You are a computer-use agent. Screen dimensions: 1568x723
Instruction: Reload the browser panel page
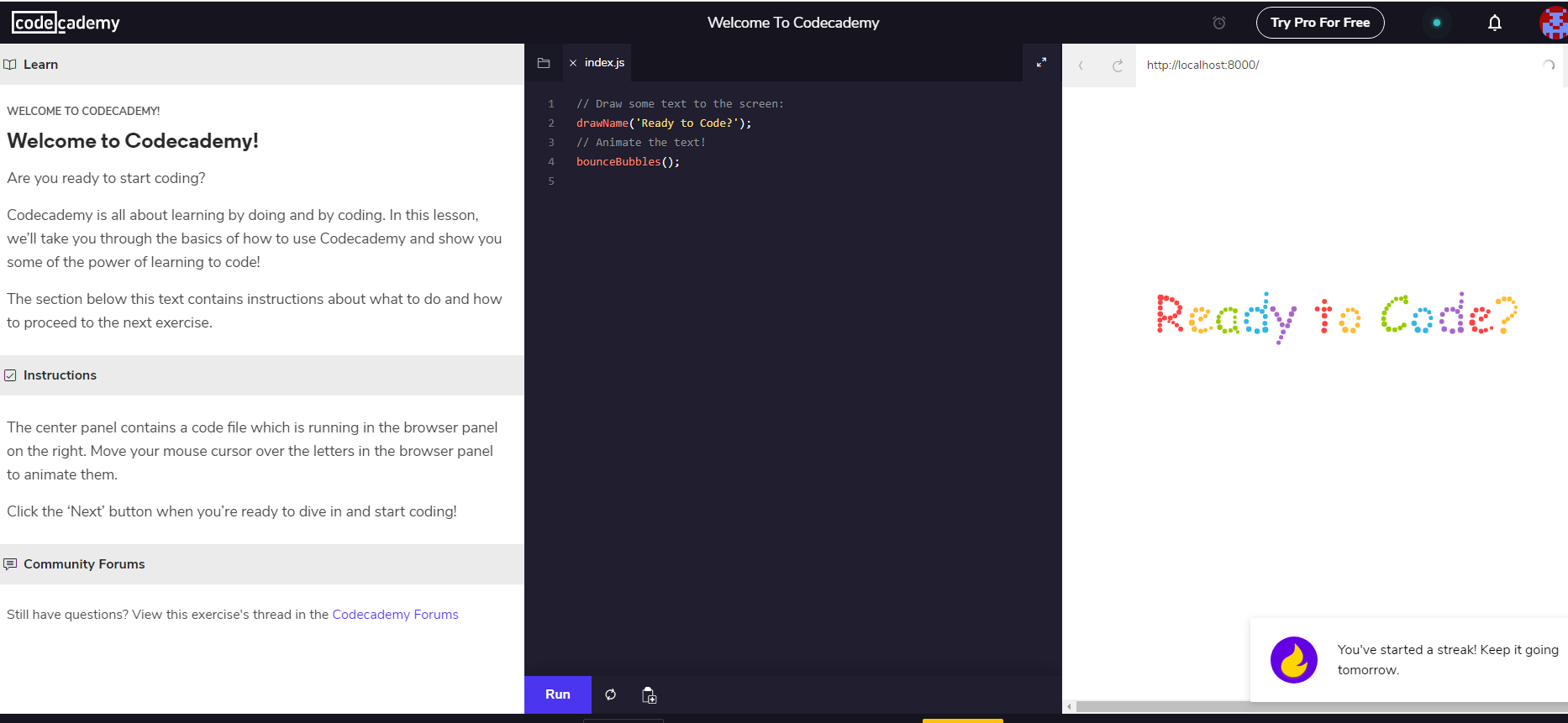(1118, 65)
